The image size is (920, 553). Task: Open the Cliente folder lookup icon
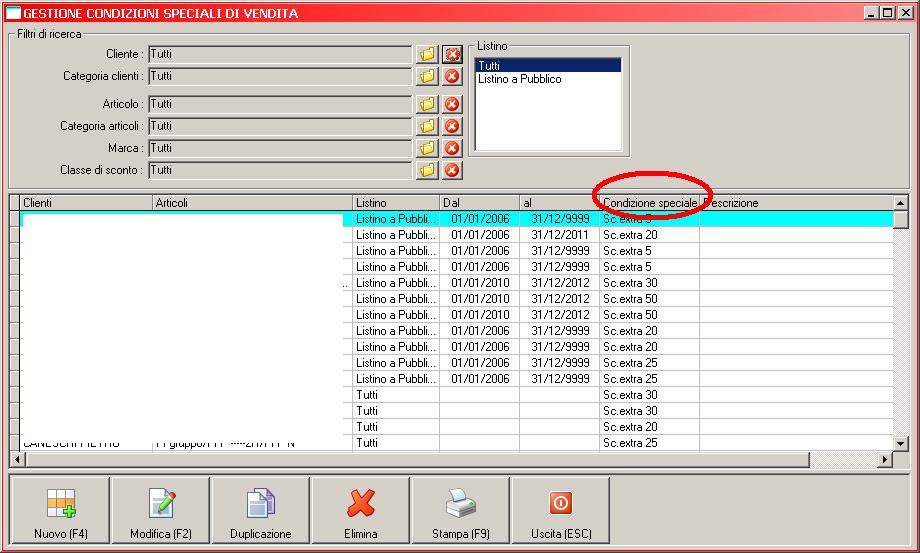tap(428, 55)
